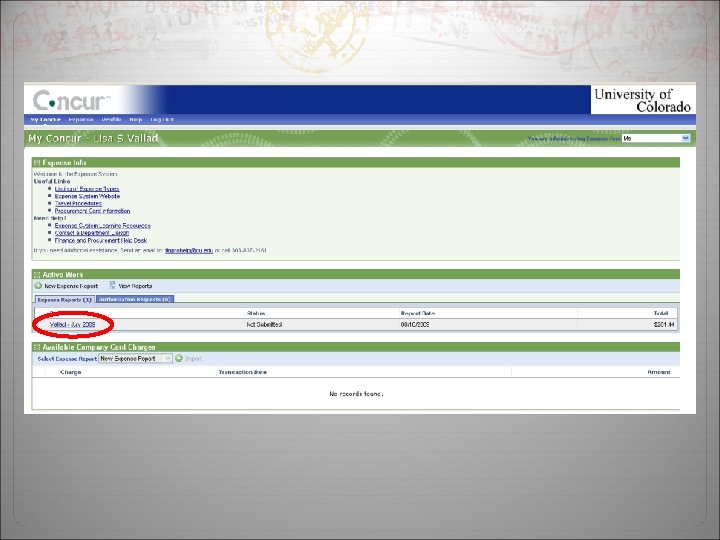720x540 pixels.
Task: Open the Profile menu item
Action: 111,119
